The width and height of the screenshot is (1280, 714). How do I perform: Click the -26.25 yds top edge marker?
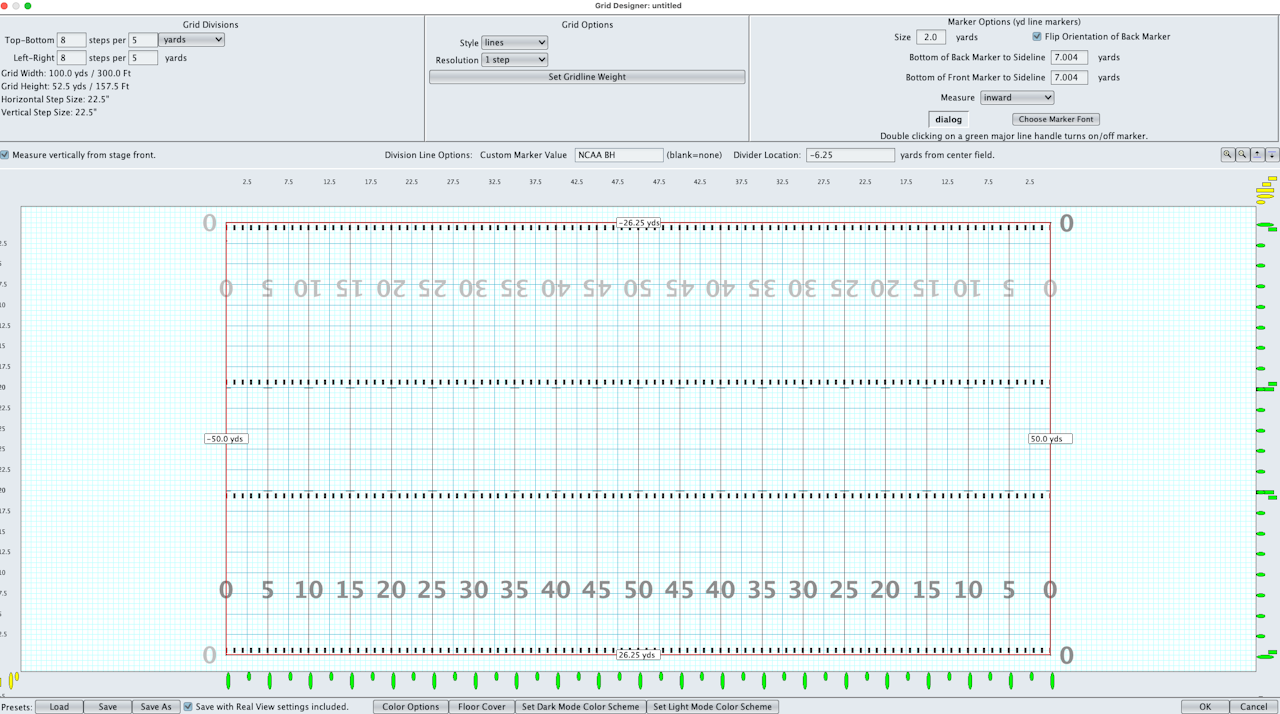638,223
